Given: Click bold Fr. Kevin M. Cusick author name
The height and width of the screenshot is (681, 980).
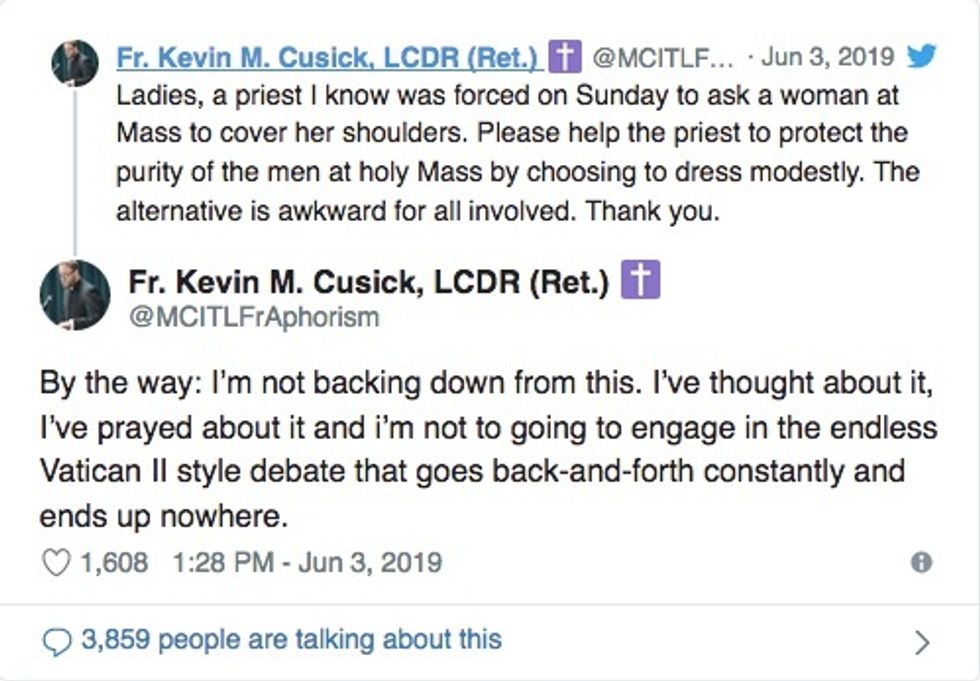Looking at the screenshot, I should (368, 285).
